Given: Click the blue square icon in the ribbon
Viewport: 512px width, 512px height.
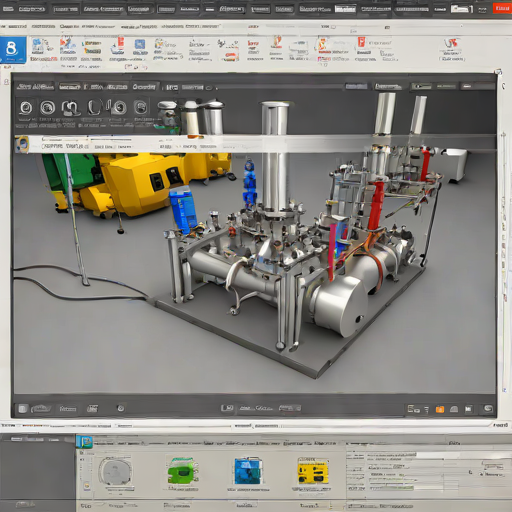Looking at the screenshot, I should pos(140,44).
